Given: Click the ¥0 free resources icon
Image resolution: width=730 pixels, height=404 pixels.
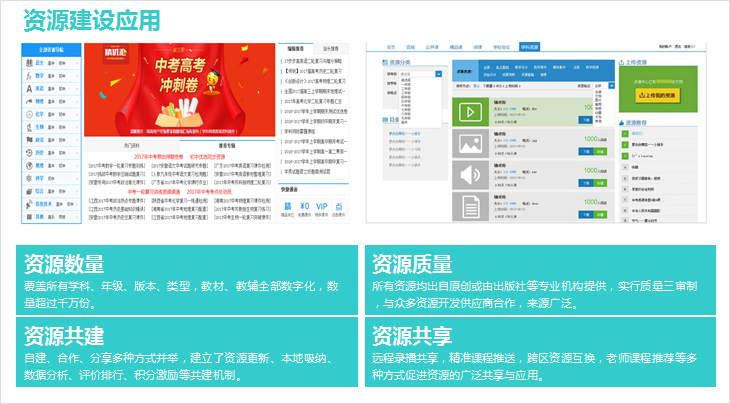Looking at the screenshot, I should tap(302, 209).
